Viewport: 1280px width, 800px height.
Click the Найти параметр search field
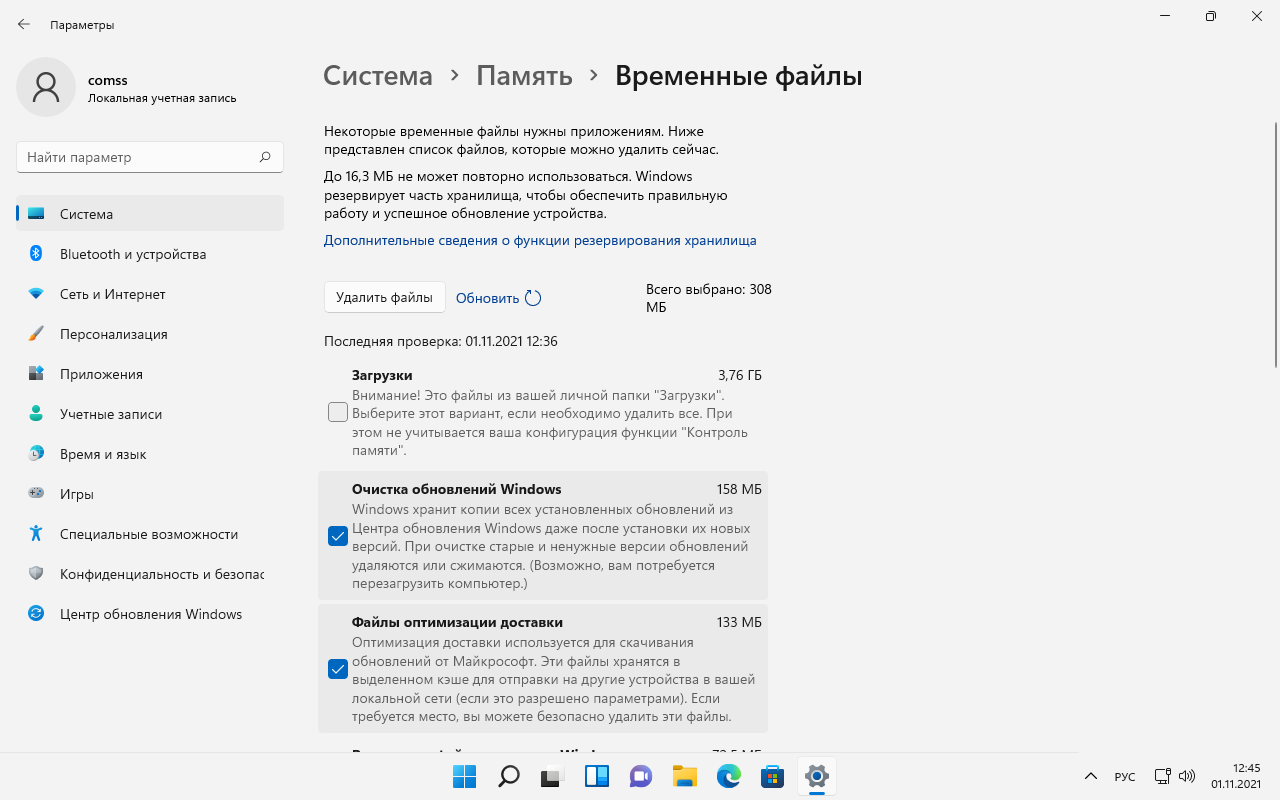coord(149,156)
